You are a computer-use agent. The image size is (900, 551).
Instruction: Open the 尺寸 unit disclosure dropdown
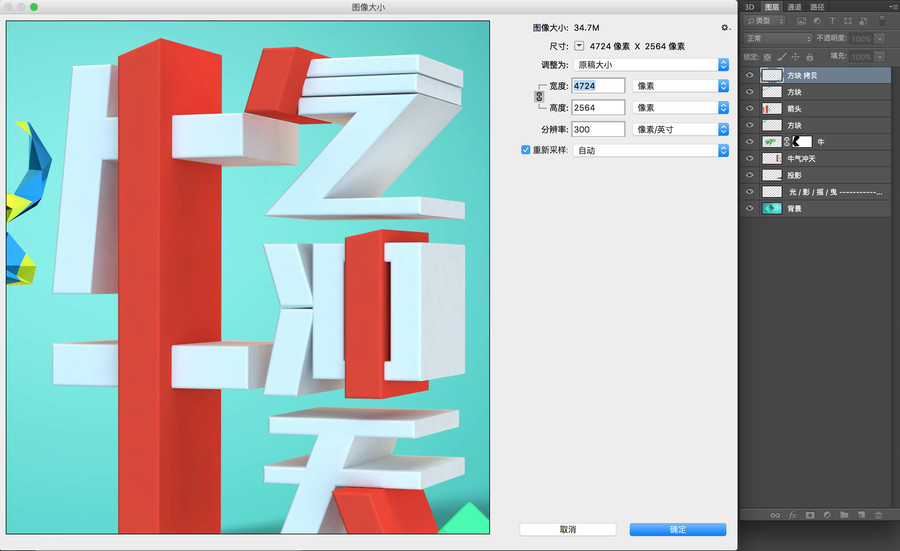[x=579, y=46]
